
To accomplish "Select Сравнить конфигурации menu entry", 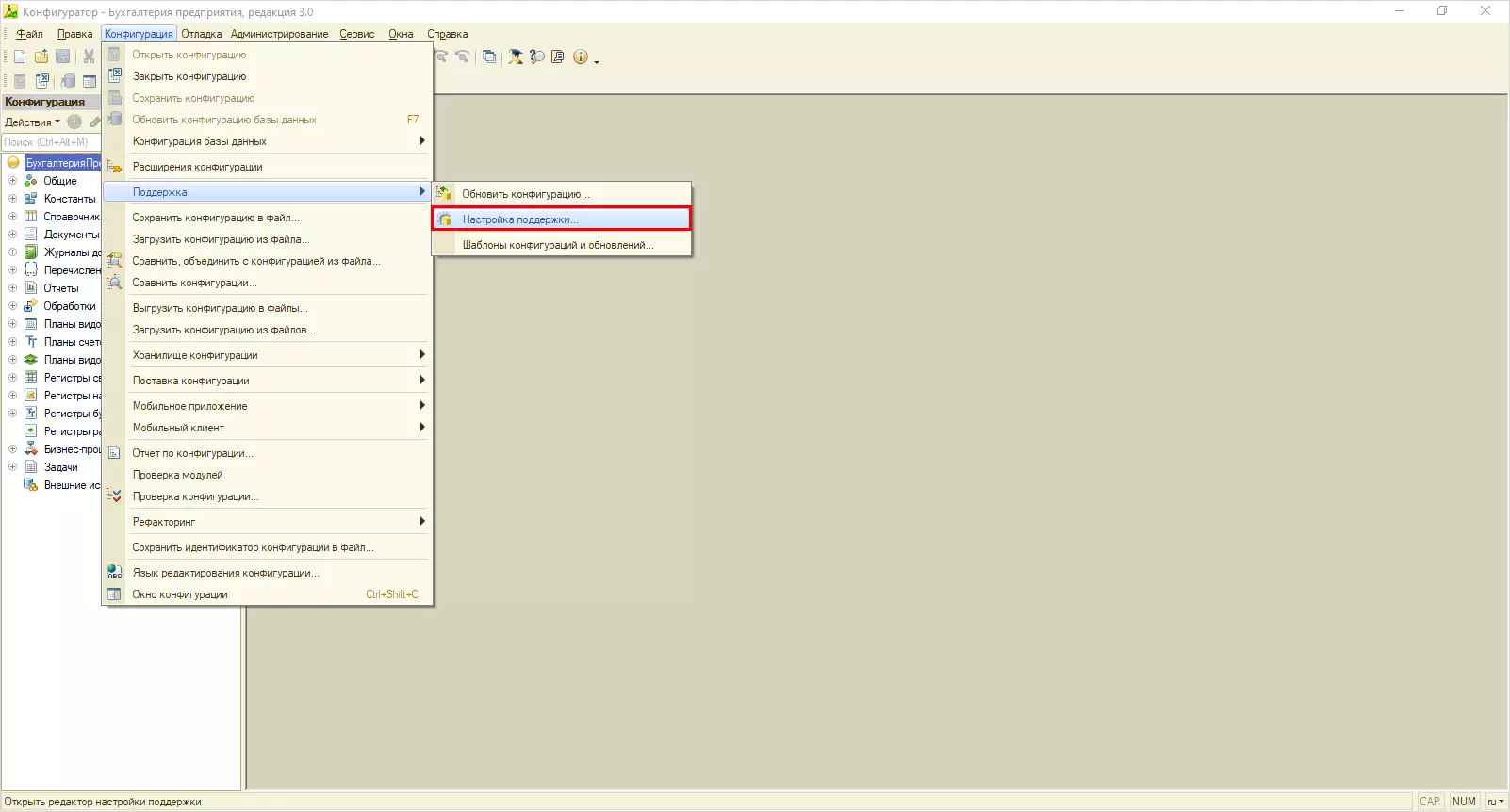I will [x=268, y=283].
